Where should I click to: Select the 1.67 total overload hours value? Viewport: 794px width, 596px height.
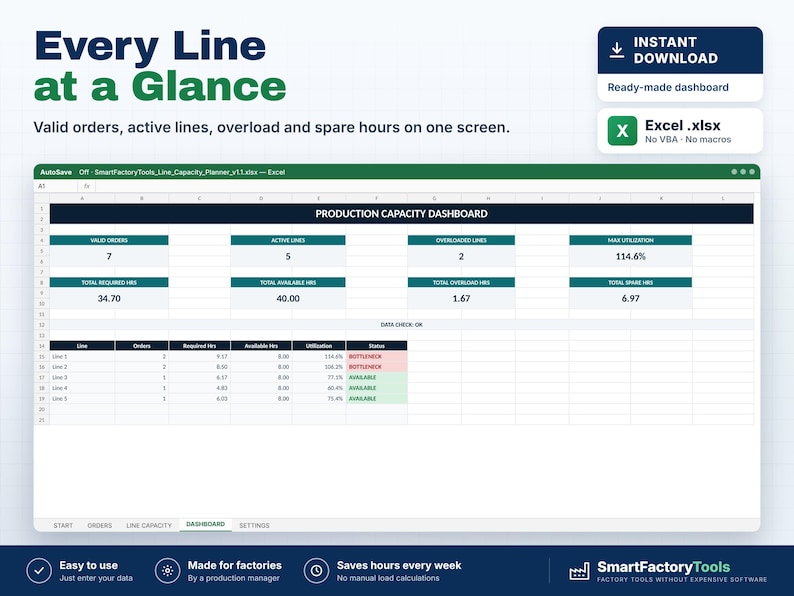pyautogui.click(x=461, y=298)
